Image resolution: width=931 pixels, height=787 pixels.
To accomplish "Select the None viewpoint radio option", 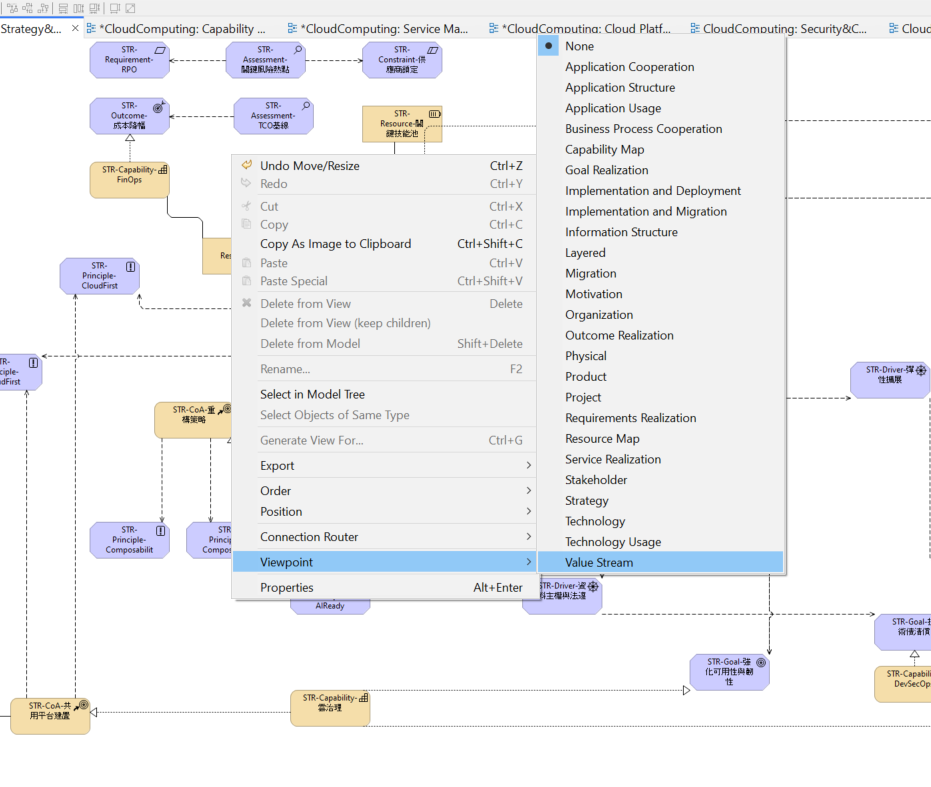I will (661, 46).
